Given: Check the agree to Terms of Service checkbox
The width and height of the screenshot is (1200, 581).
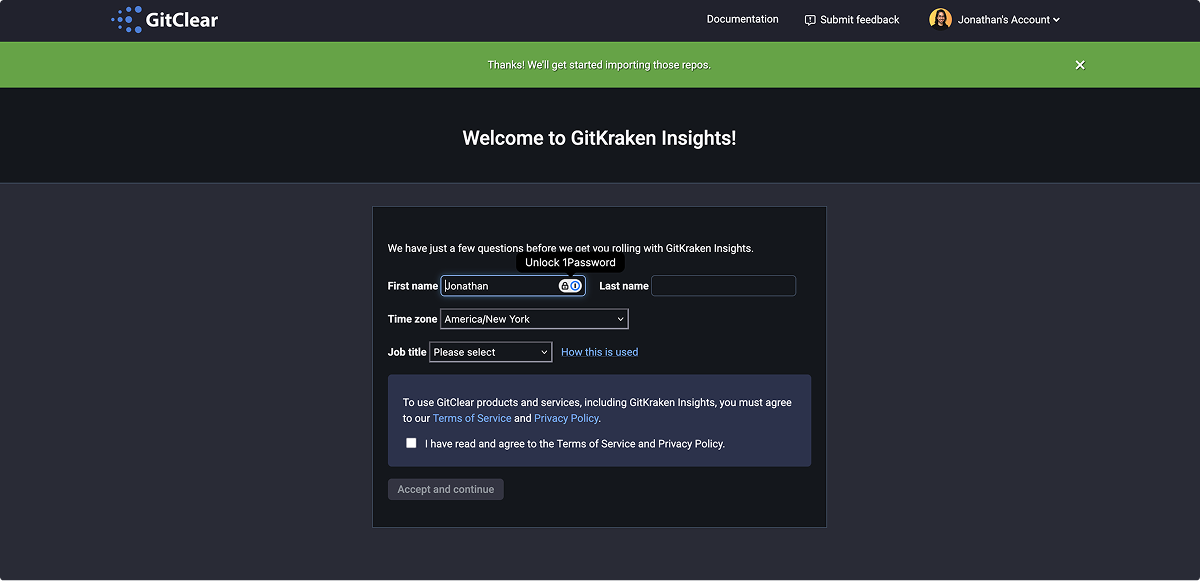Looking at the screenshot, I should coord(411,443).
